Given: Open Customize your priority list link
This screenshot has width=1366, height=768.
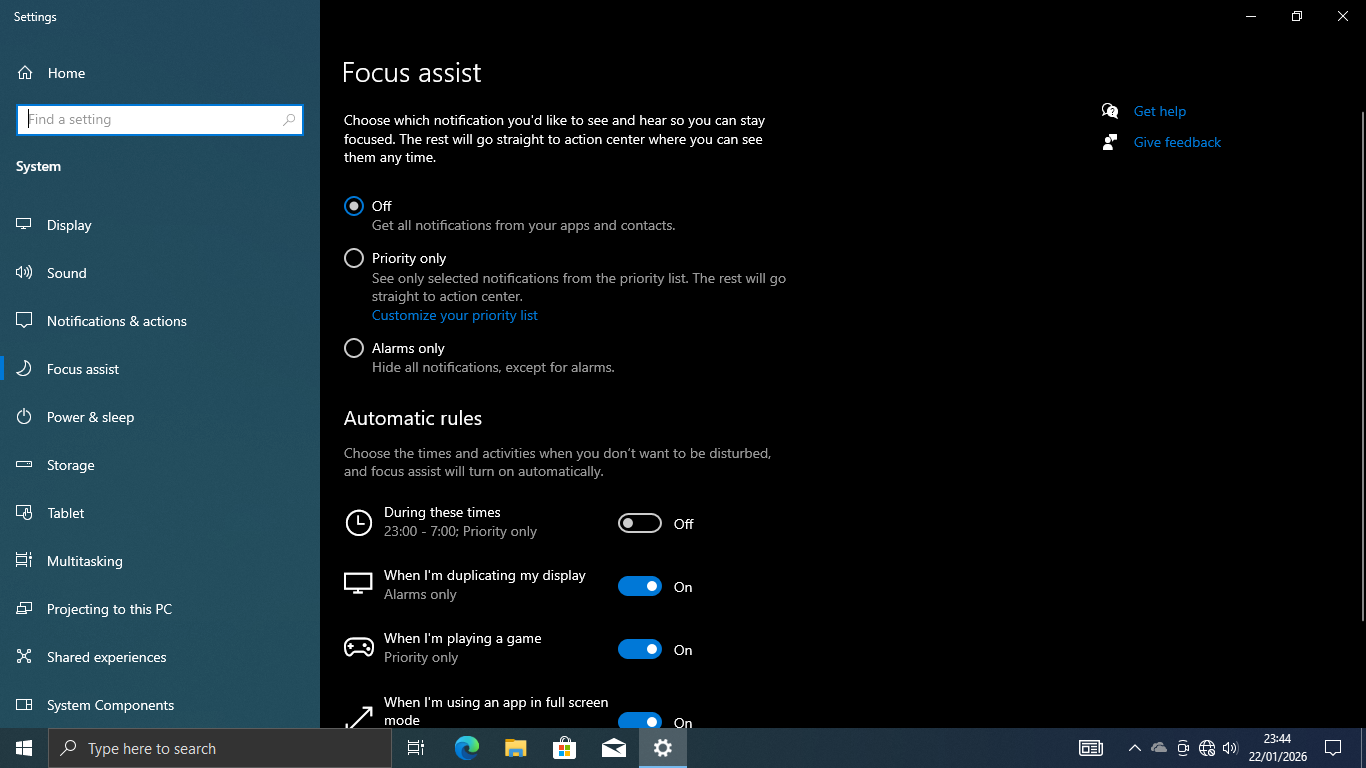Looking at the screenshot, I should coord(454,315).
